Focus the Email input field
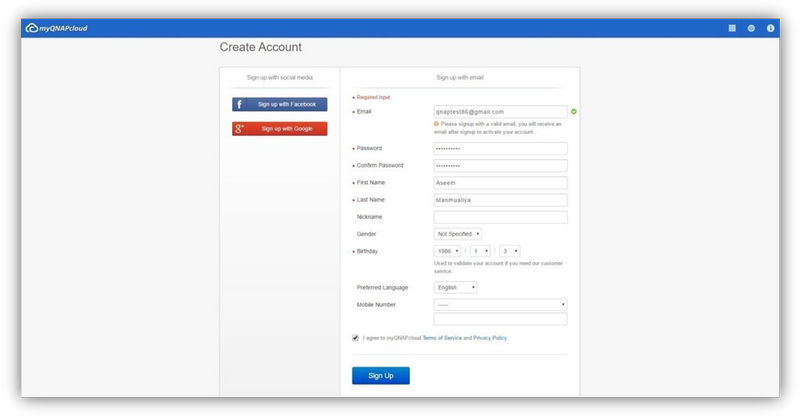This screenshot has height=416, width=800. click(500, 112)
